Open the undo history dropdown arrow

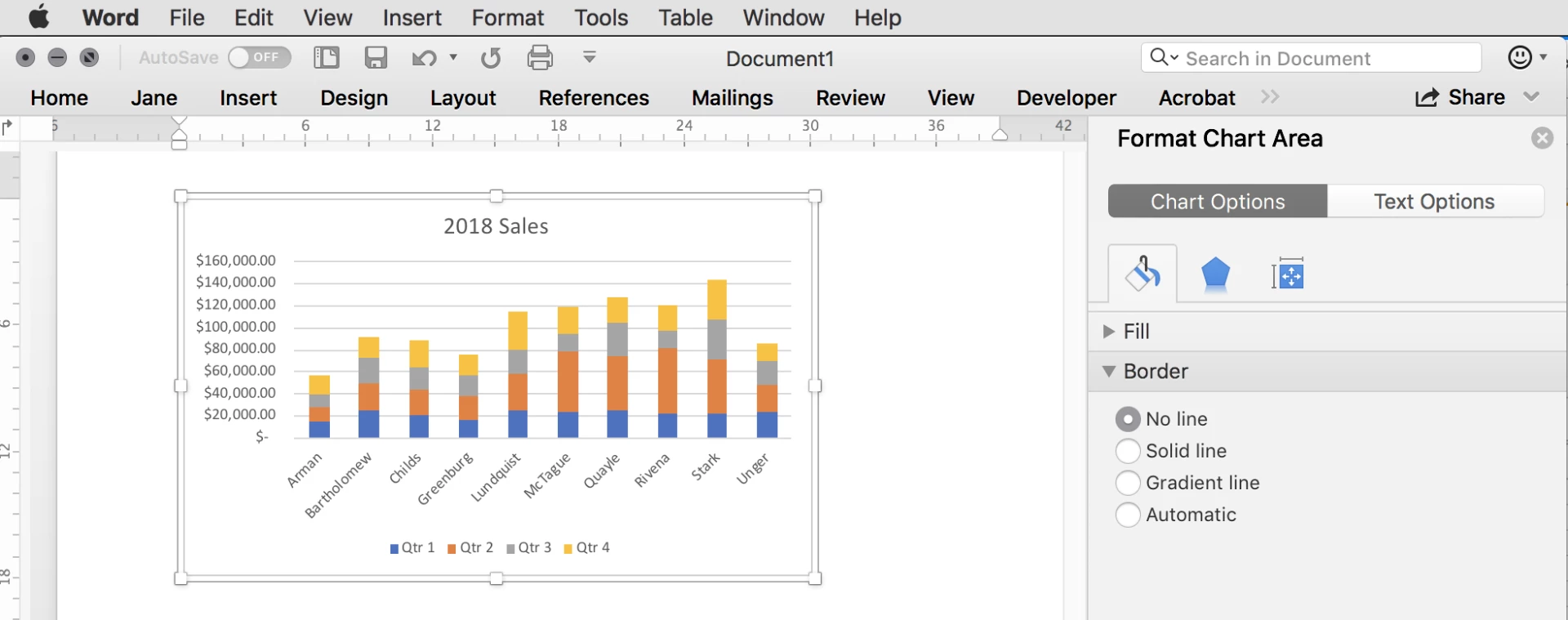click(x=453, y=57)
